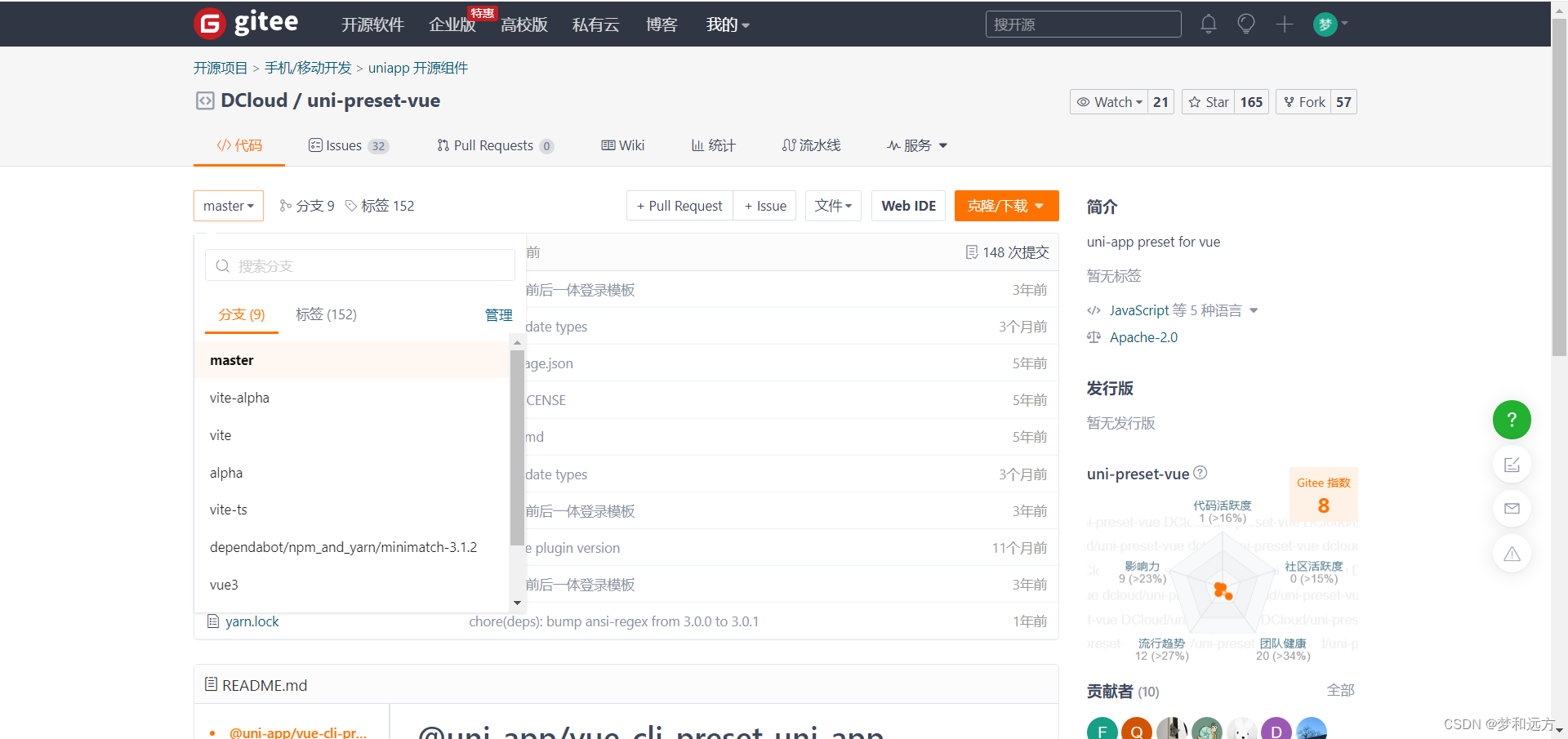Select the vite-ts branch

tap(353, 510)
